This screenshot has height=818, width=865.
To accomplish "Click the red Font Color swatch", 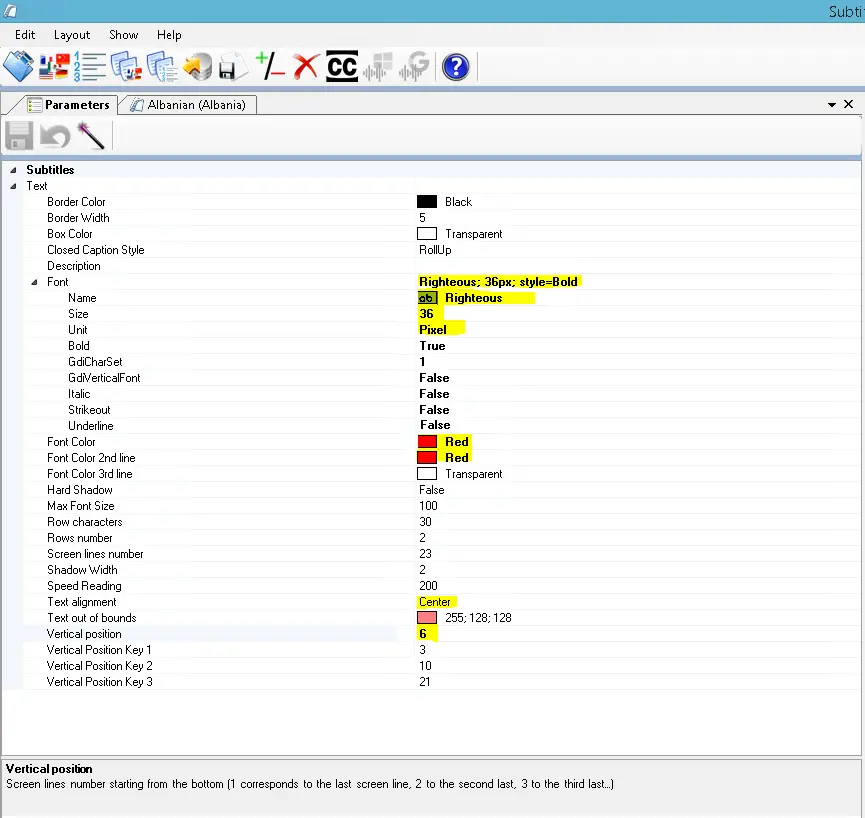I will point(427,442).
